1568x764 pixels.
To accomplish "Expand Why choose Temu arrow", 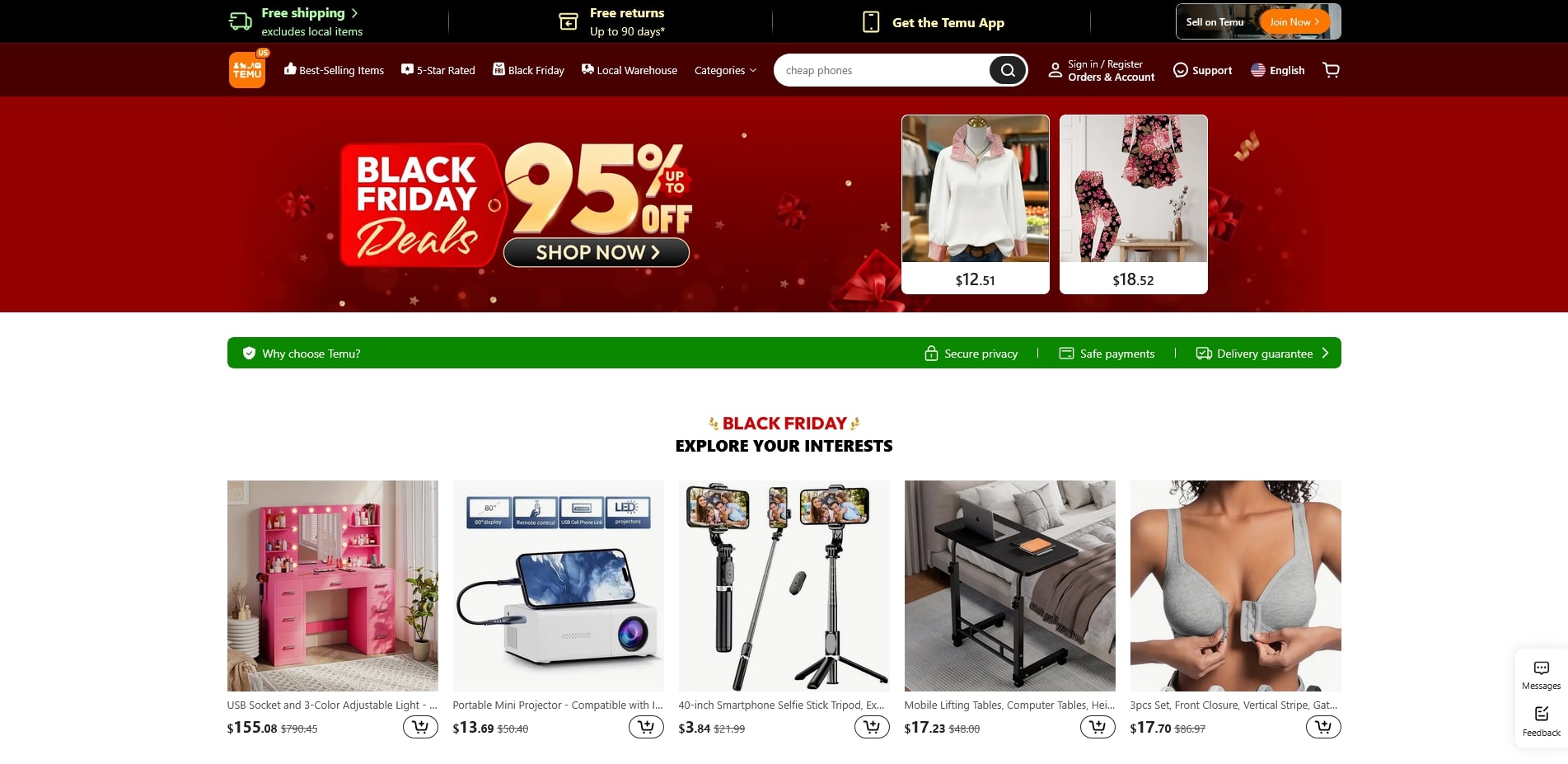I will [1325, 353].
